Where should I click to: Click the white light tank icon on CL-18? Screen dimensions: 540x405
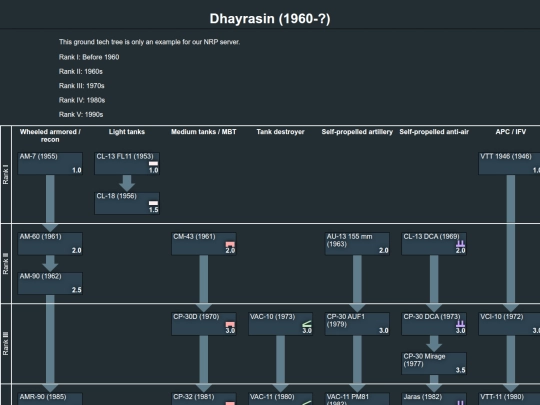[x=153, y=203]
